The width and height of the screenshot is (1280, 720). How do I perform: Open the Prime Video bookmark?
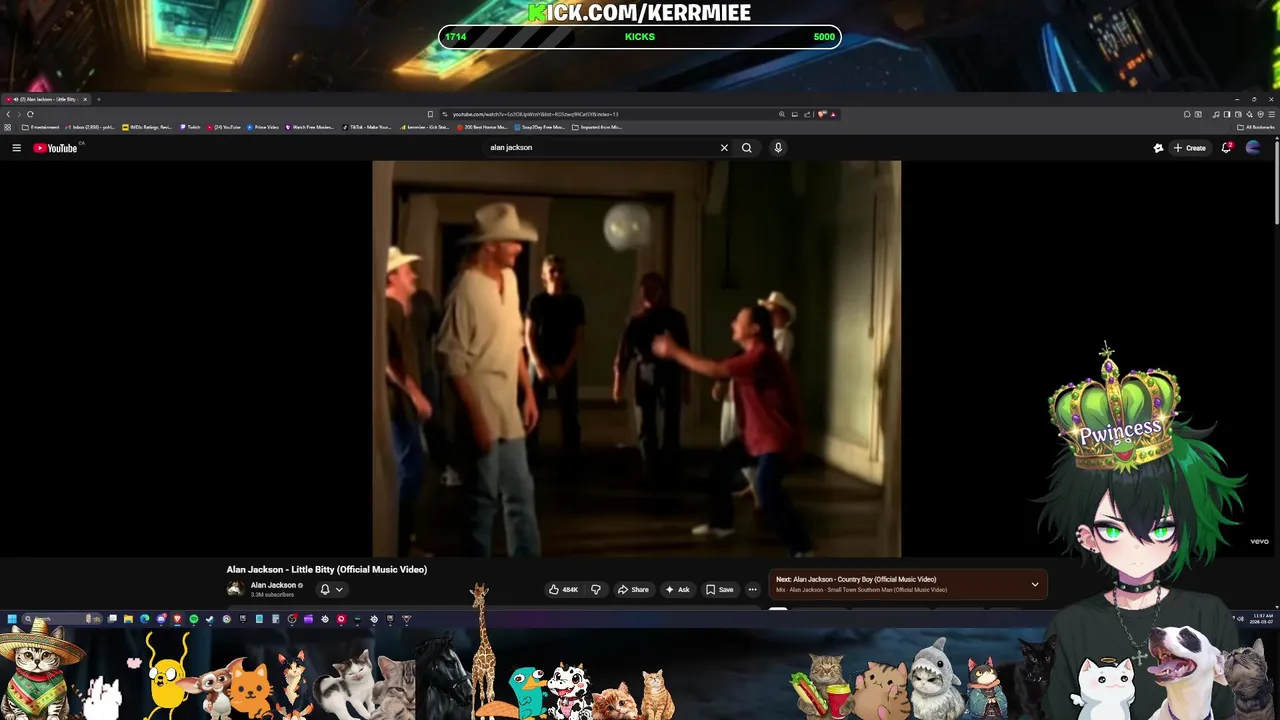[x=263, y=127]
